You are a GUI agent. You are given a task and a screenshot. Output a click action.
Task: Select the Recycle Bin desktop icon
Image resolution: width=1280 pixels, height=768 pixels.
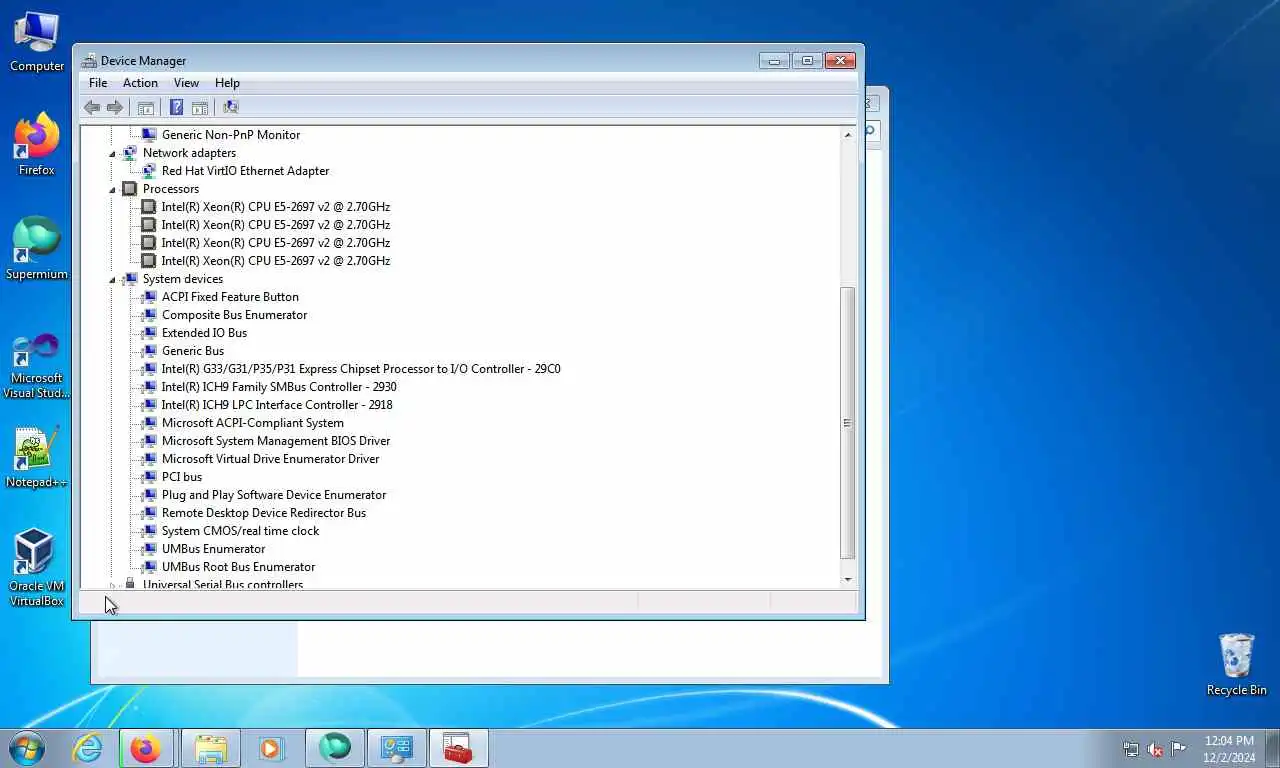click(1237, 664)
